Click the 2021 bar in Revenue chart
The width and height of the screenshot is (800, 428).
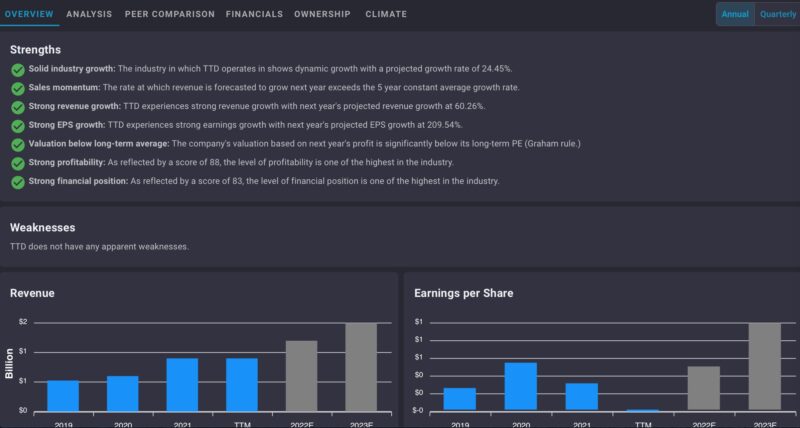point(182,385)
